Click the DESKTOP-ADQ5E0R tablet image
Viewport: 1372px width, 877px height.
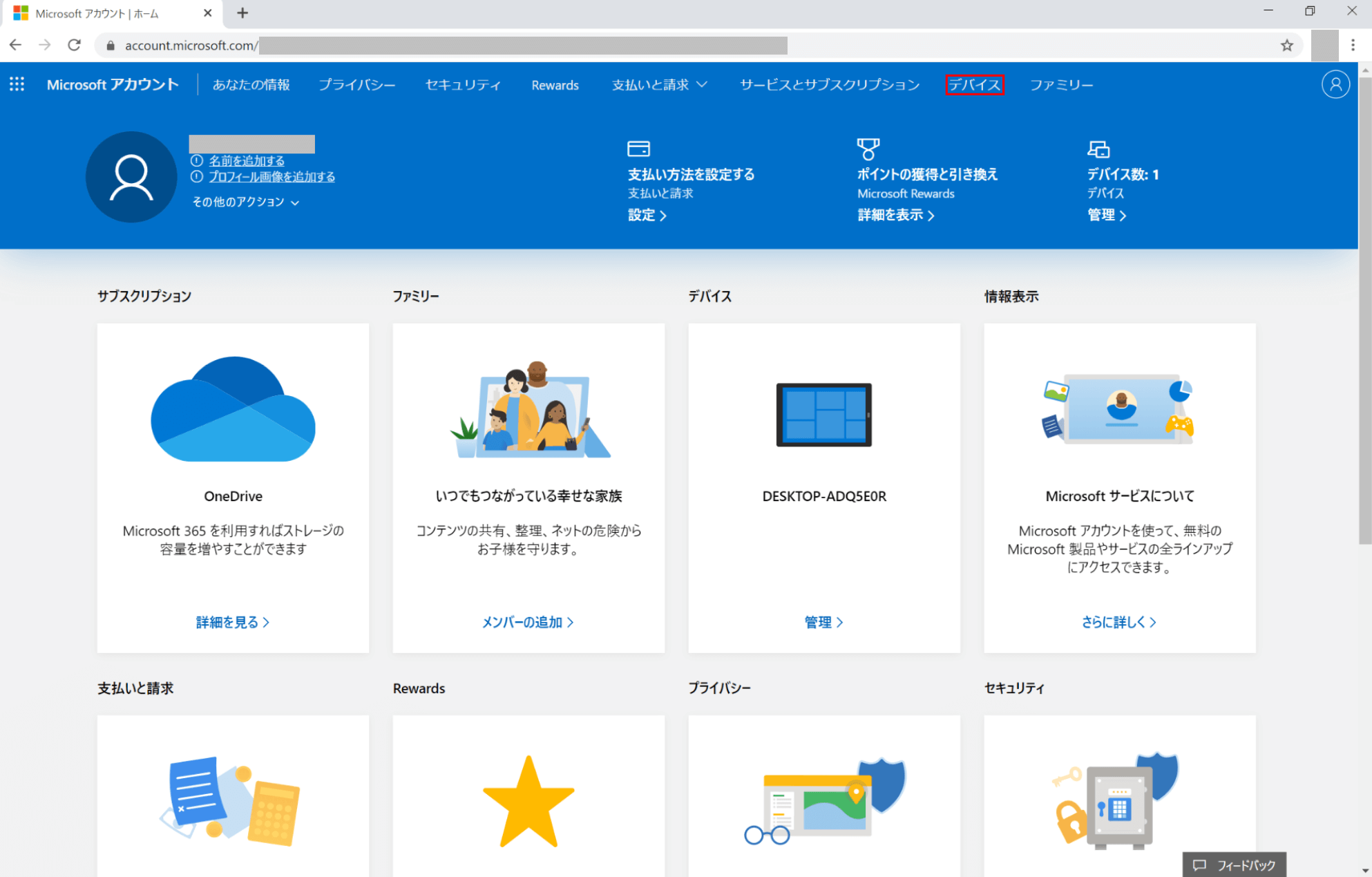(824, 415)
